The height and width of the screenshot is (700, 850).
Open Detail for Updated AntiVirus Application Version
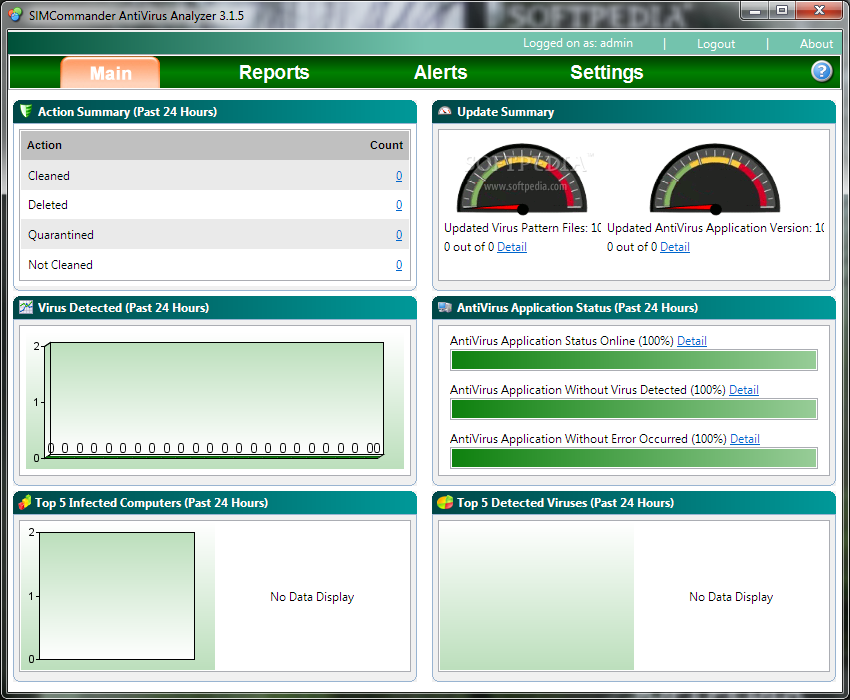pos(675,247)
